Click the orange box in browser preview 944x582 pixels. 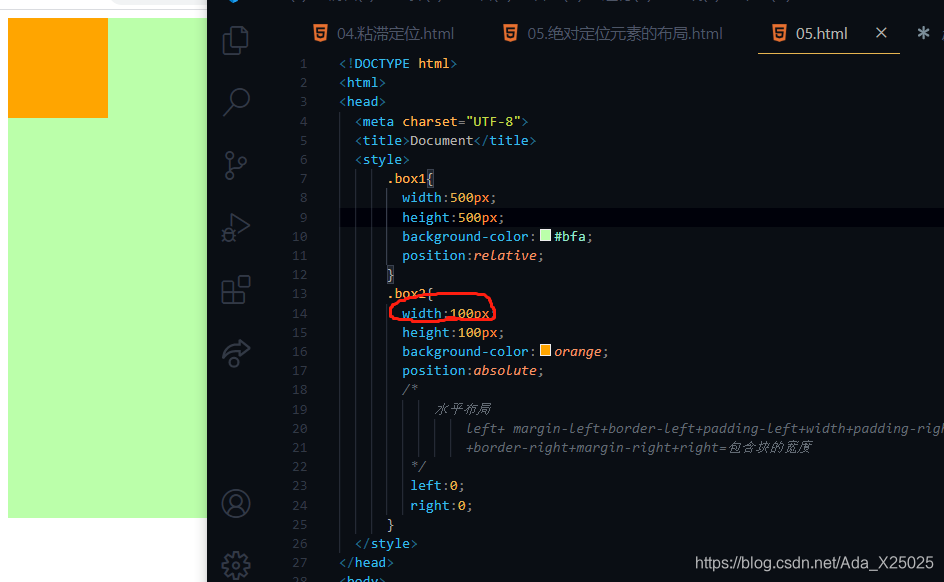[x=58, y=68]
